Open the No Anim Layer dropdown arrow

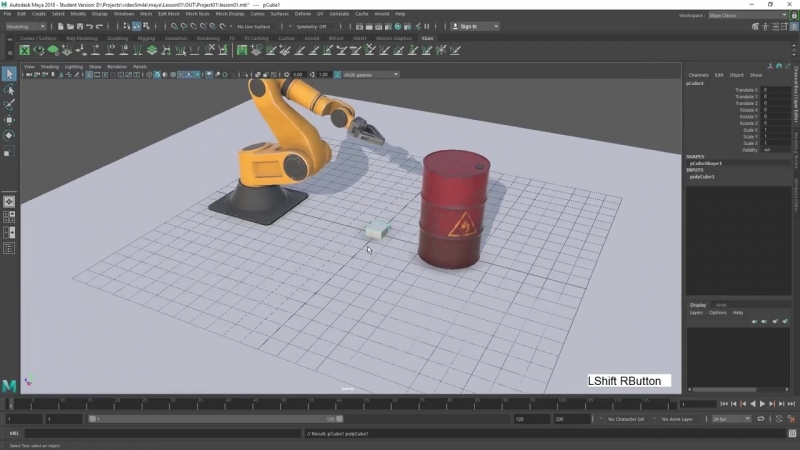pos(655,419)
